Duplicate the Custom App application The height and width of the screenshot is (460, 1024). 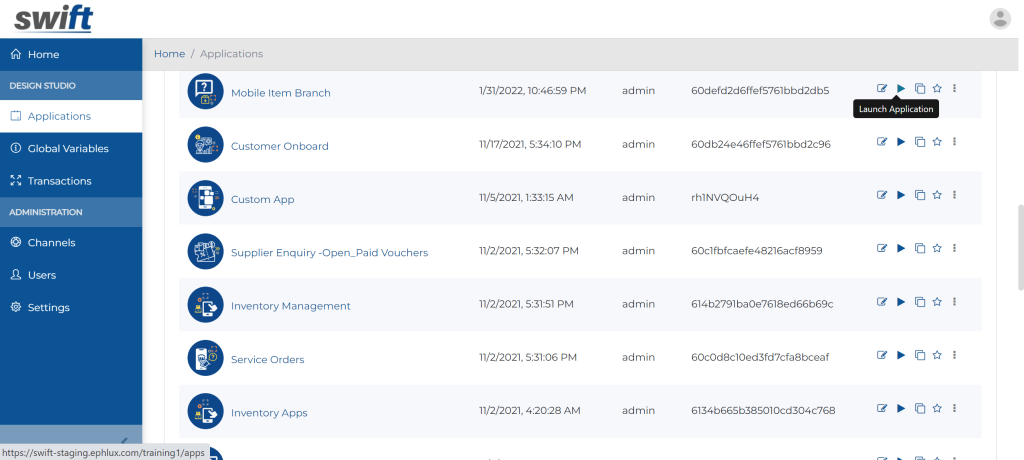[920, 195]
